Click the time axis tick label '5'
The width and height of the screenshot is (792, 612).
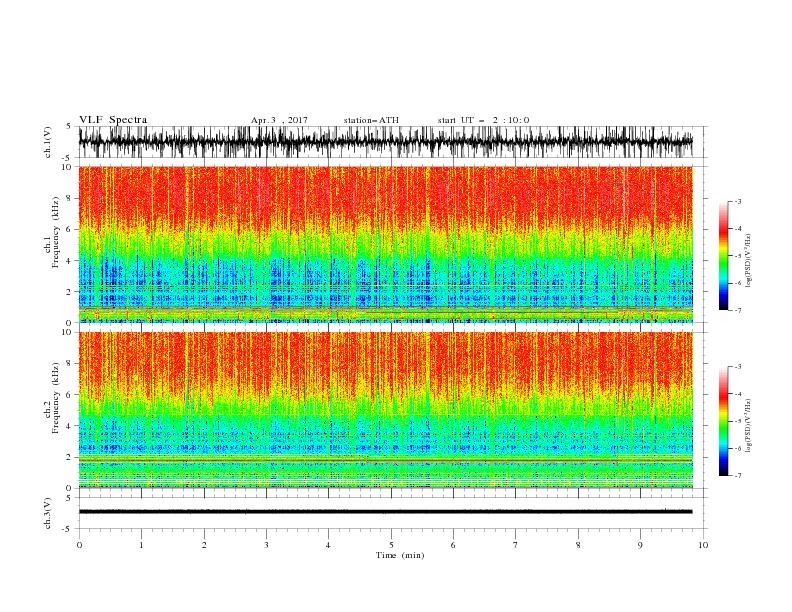coord(391,545)
